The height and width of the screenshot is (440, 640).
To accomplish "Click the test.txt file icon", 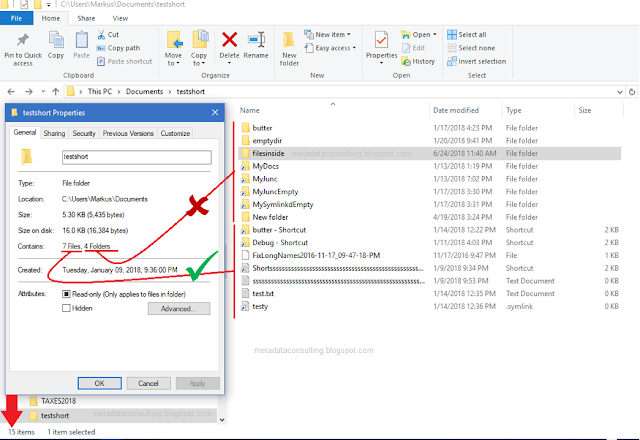I will click(245, 293).
